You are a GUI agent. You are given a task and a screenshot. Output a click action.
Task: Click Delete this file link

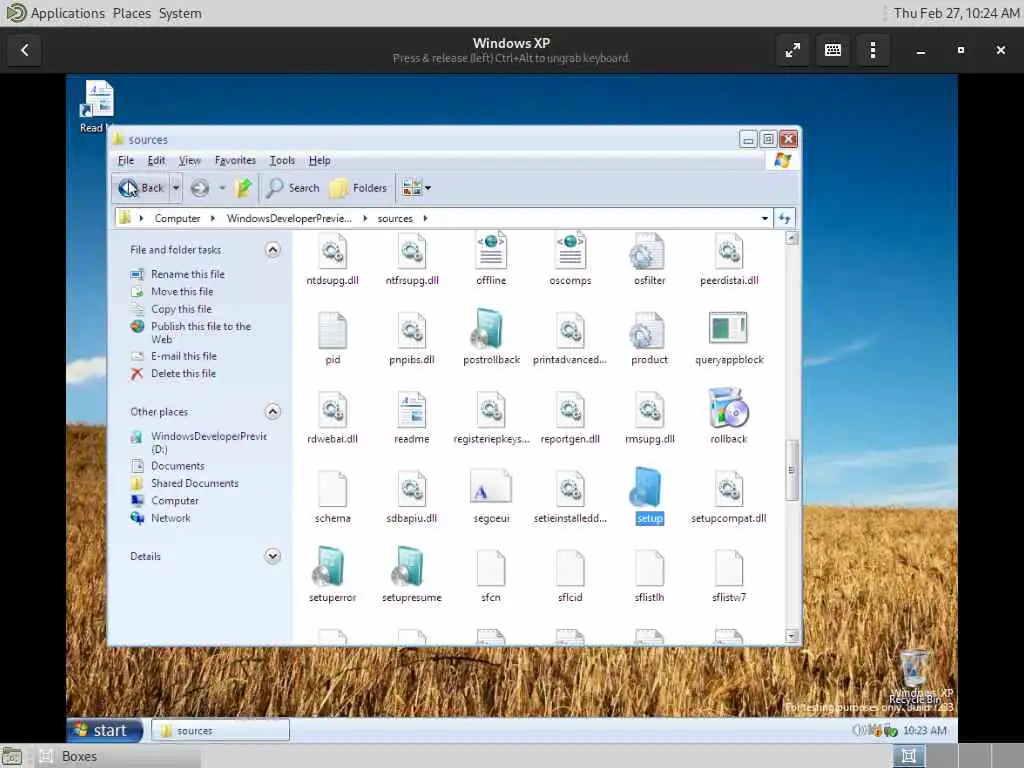coord(184,374)
